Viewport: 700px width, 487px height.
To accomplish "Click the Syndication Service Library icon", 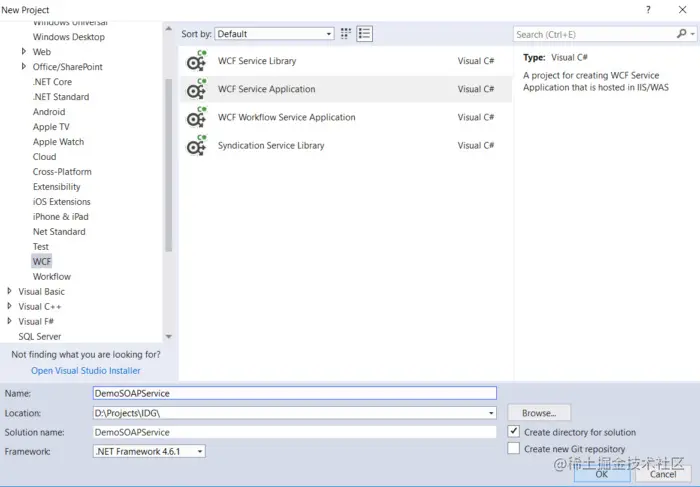I will (196, 145).
